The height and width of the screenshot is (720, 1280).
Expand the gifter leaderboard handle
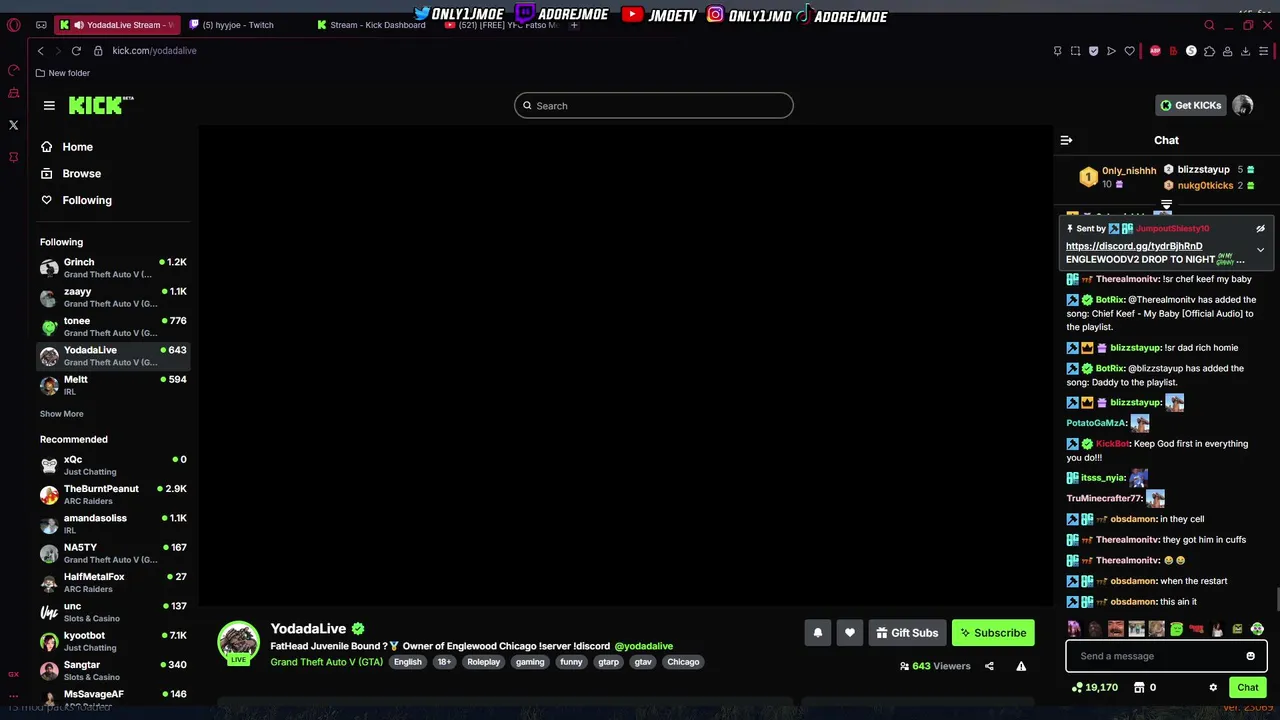(x=1166, y=205)
